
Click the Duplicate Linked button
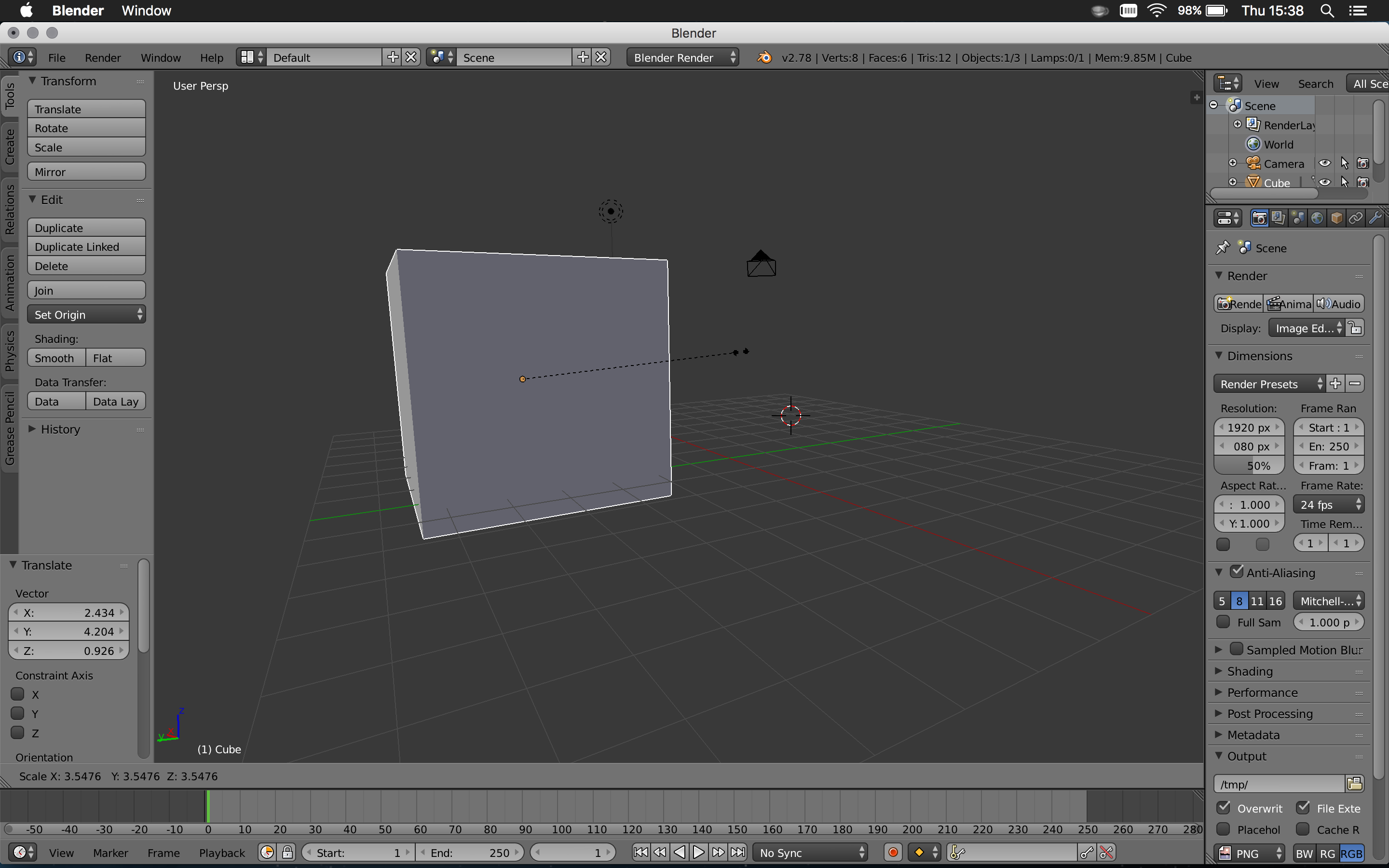(86, 247)
